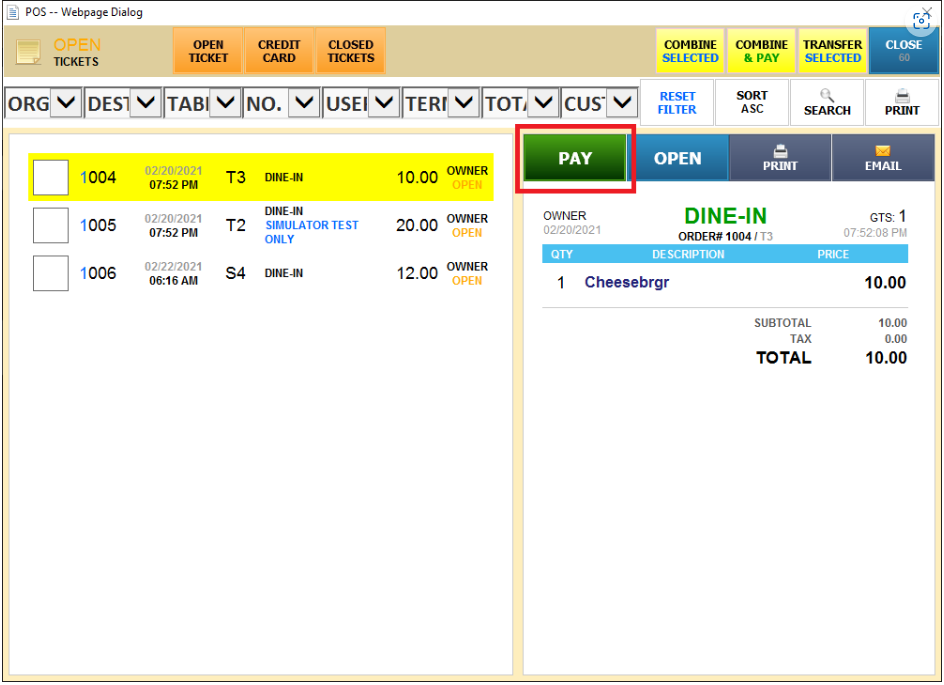Click the Search magnifier icon
This screenshot has width=944, height=685.
click(827, 96)
